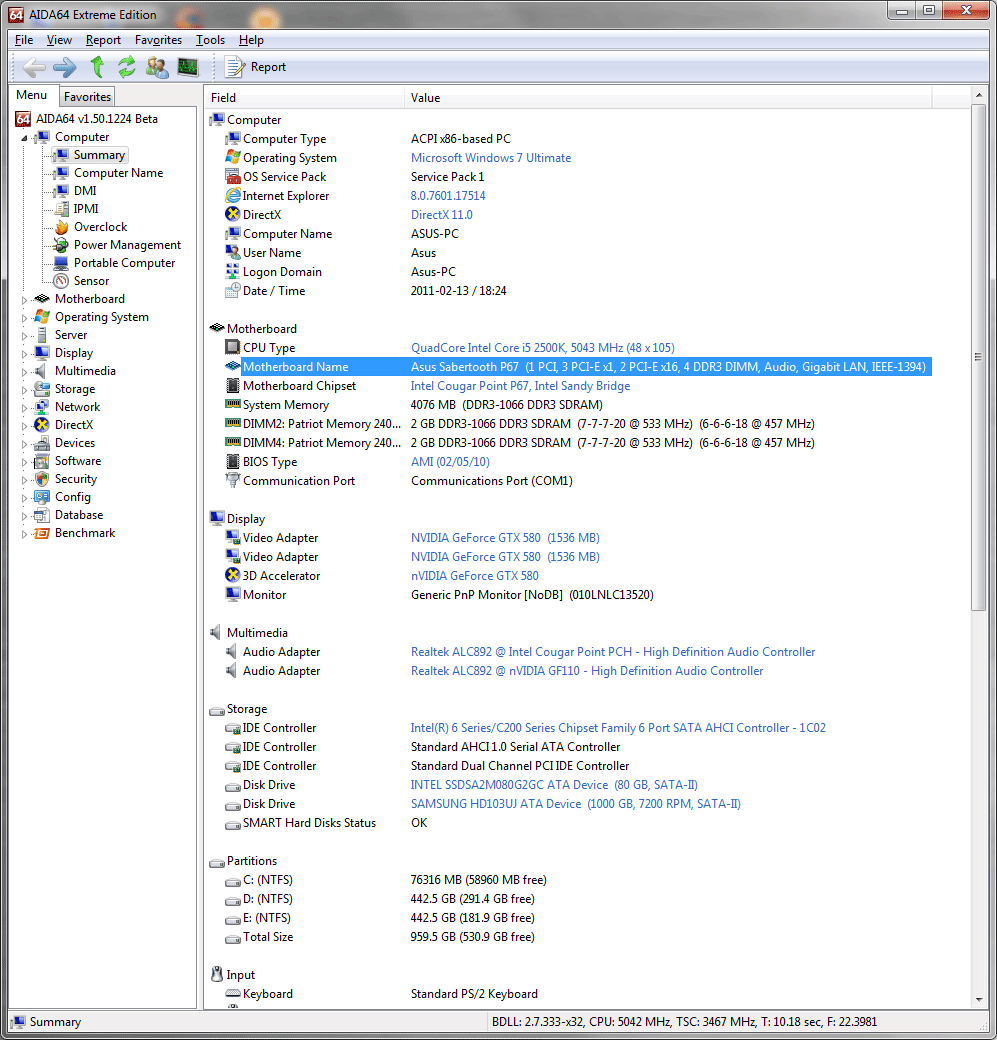Viewport: 997px width, 1040px height.
Task: Click the scrollbar down arrow
Action: coord(978,1000)
